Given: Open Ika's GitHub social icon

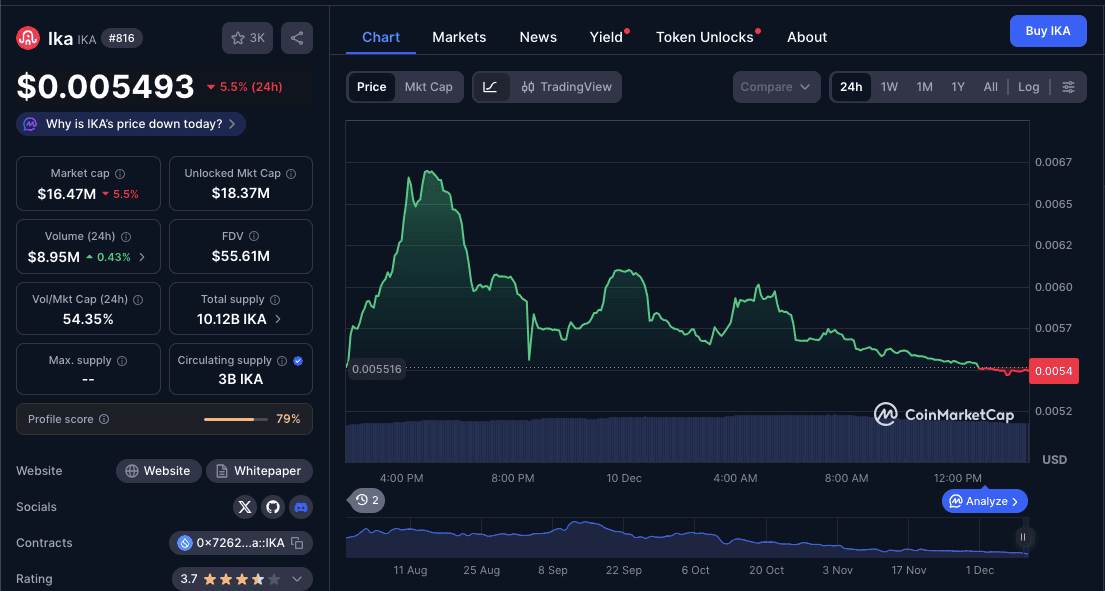Looking at the screenshot, I should 273,507.
